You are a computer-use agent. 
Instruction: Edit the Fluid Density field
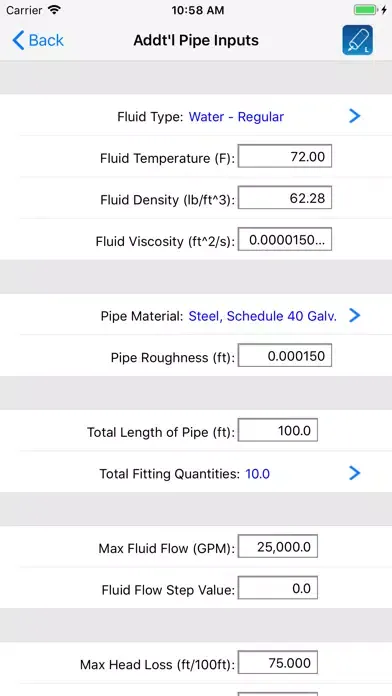click(x=285, y=198)
